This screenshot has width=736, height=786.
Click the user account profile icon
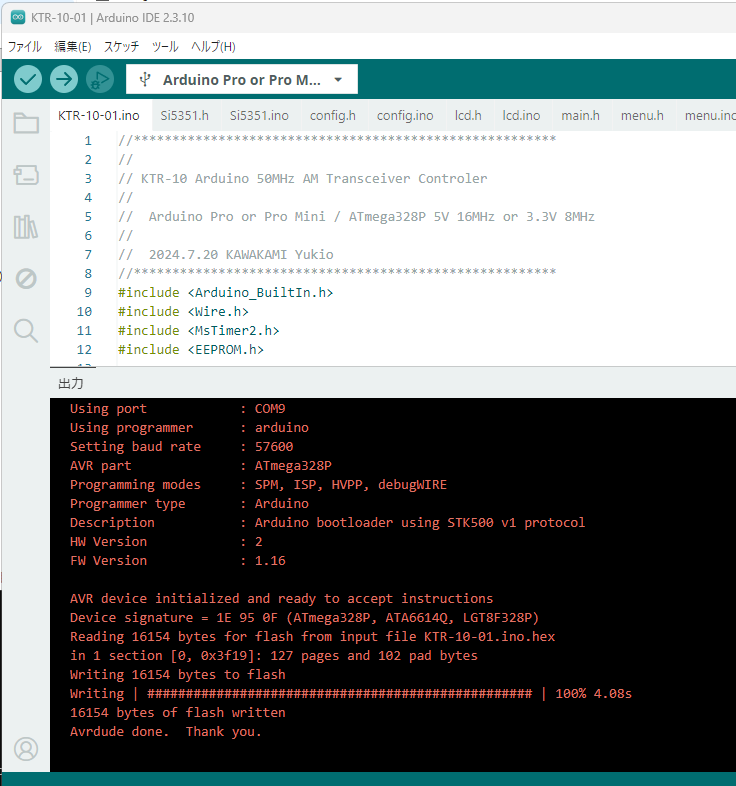pyautogui.click(x=26, y=749)
